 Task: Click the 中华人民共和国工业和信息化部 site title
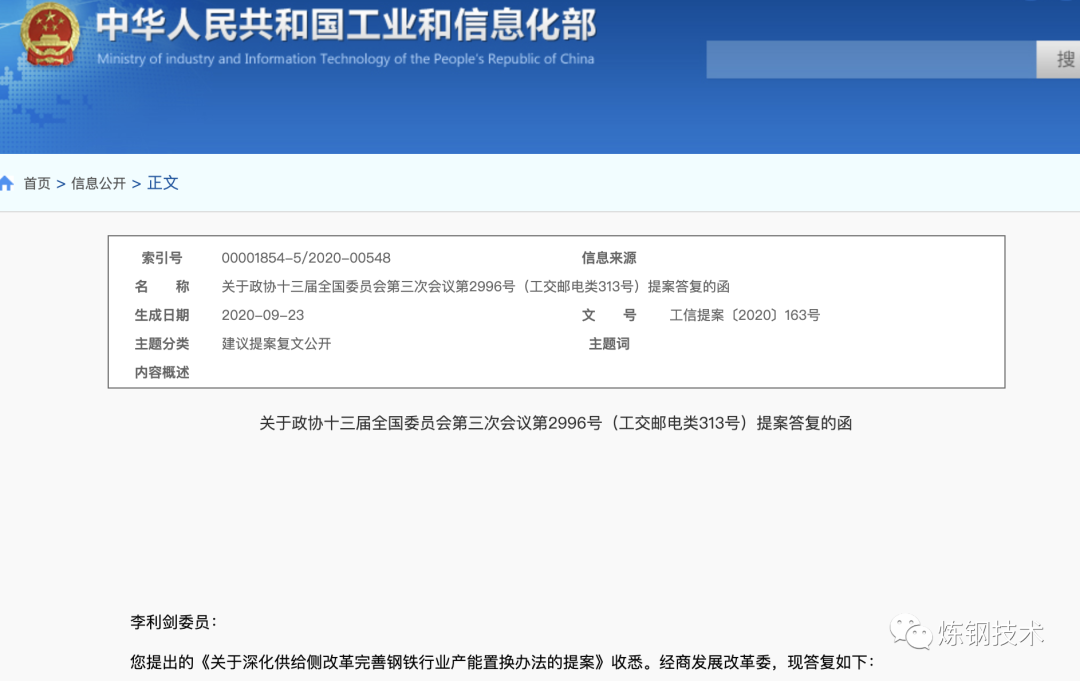pos(346,24)
